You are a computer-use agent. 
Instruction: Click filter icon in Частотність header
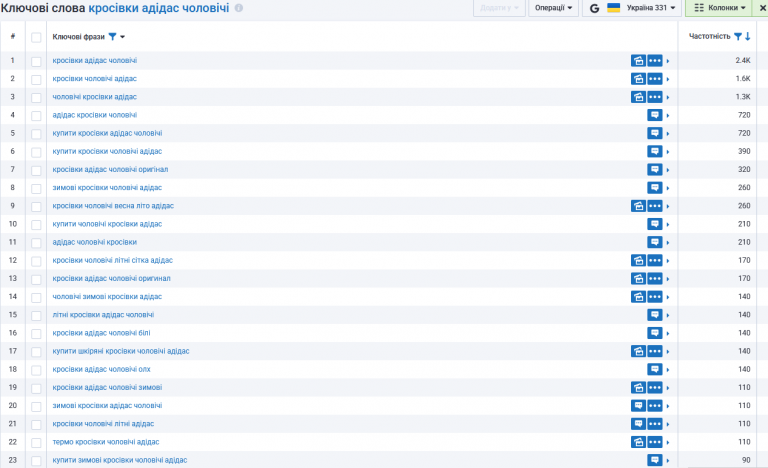pos(738,36)
